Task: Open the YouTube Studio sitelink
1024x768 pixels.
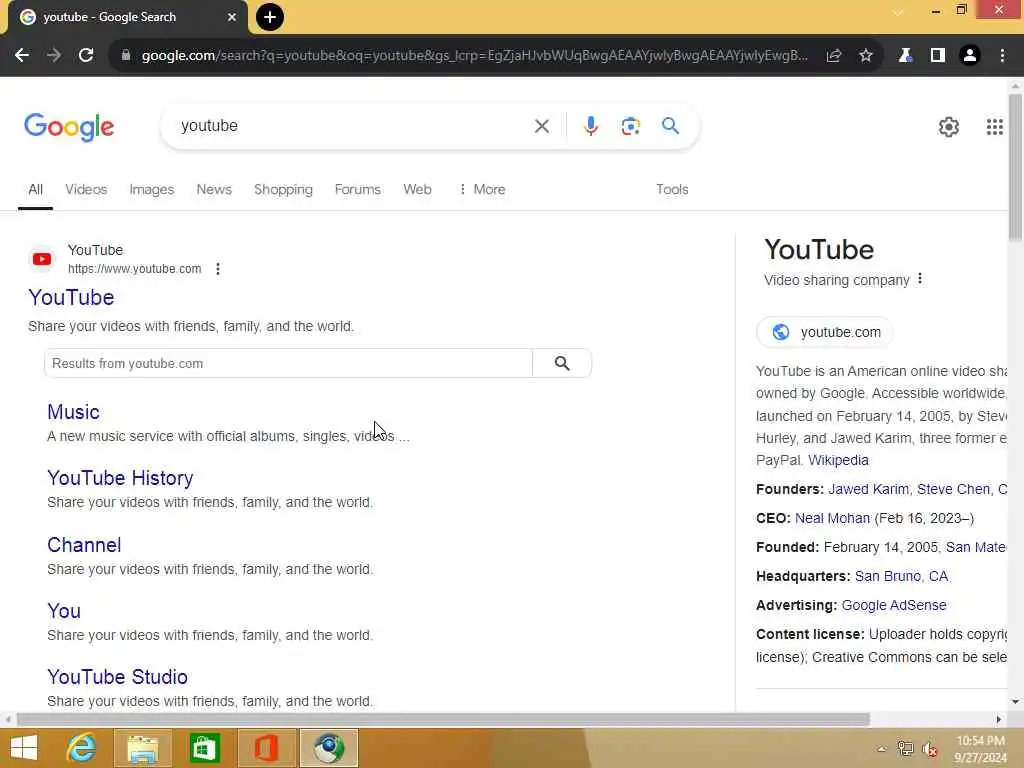Action: (118, 677)
